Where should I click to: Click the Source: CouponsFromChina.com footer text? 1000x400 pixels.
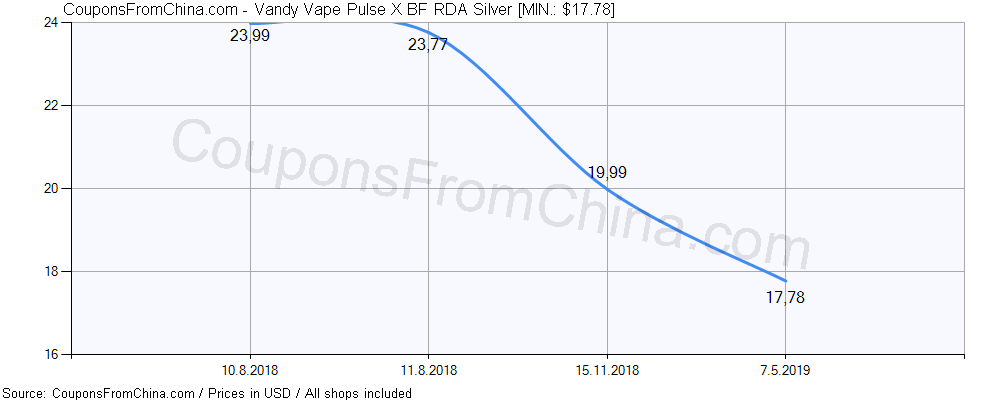point(98,393)
